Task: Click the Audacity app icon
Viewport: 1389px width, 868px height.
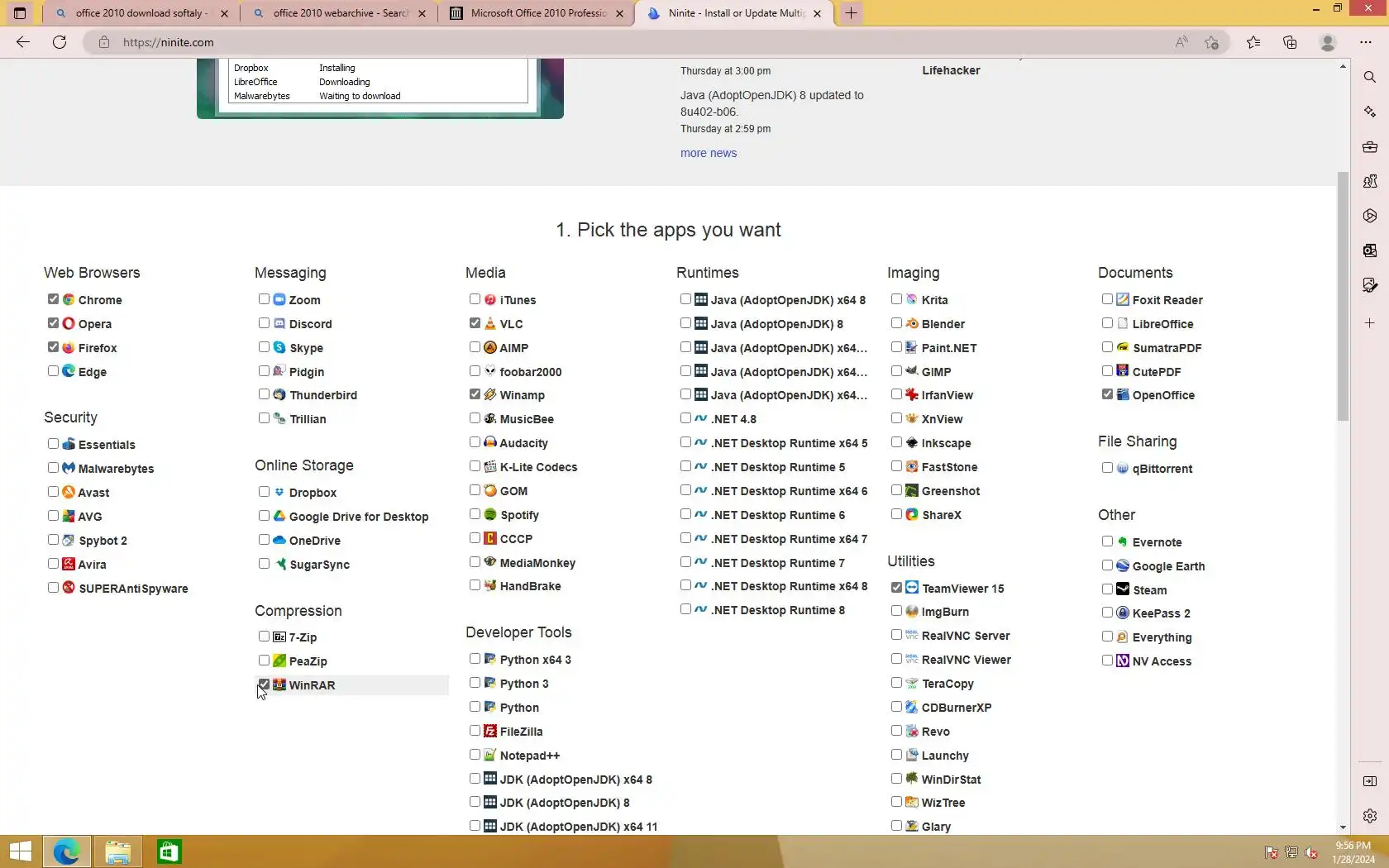Action: (490, 442)
